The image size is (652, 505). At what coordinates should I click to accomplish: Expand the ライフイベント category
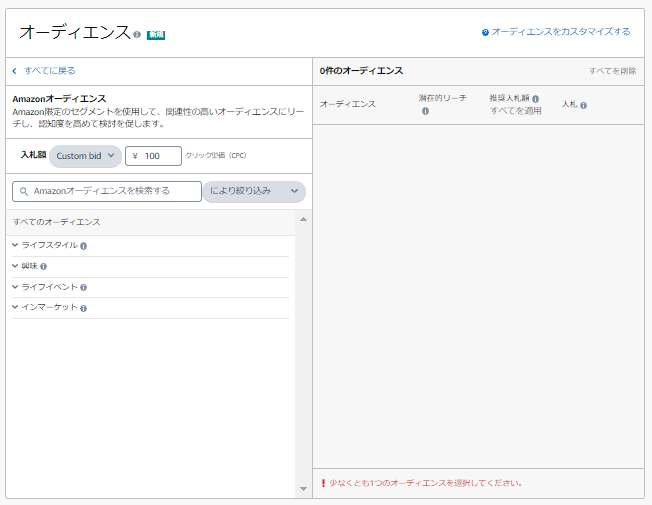pos(15,287)
